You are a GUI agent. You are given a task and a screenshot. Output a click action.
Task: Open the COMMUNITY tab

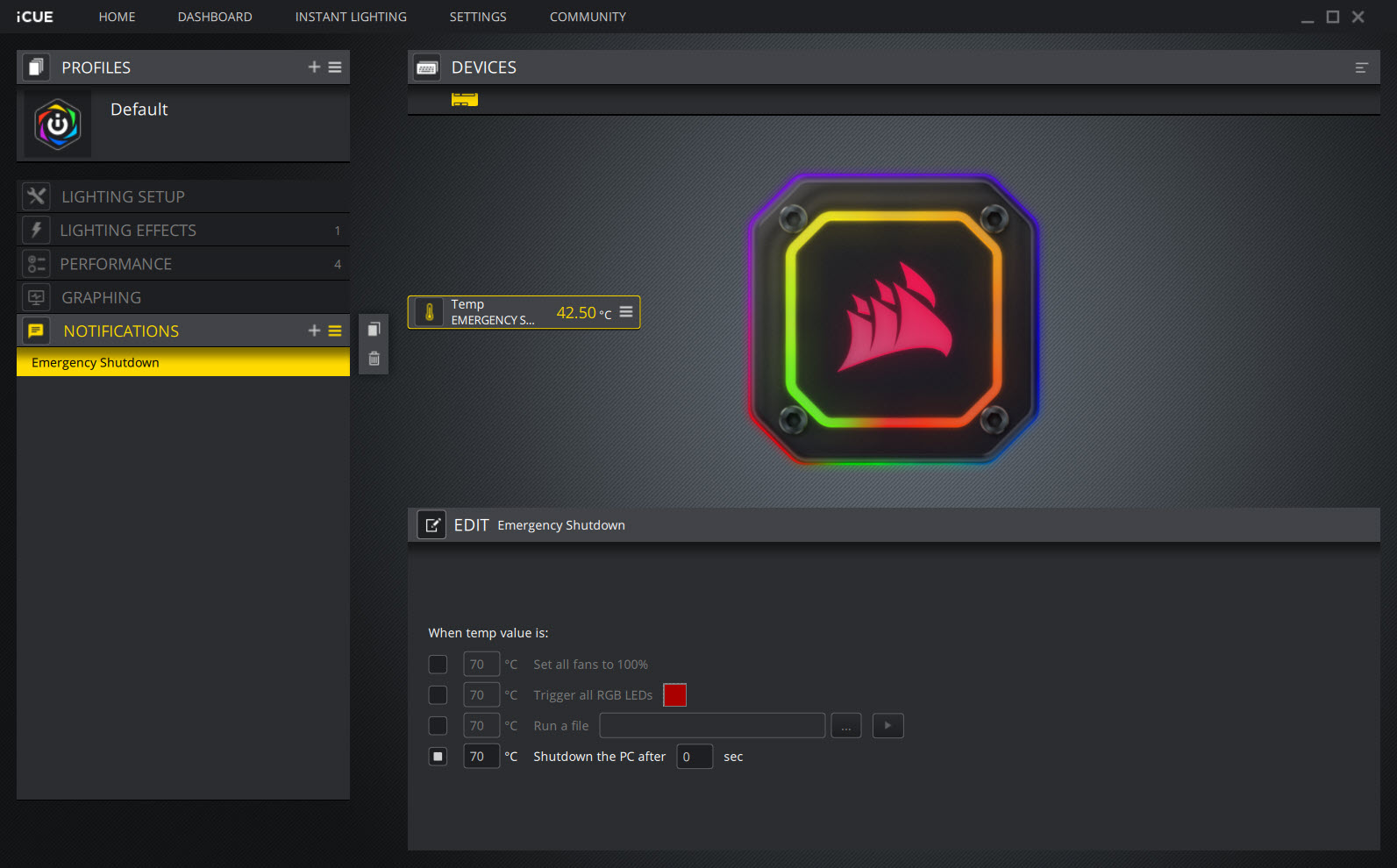point(588,17)
